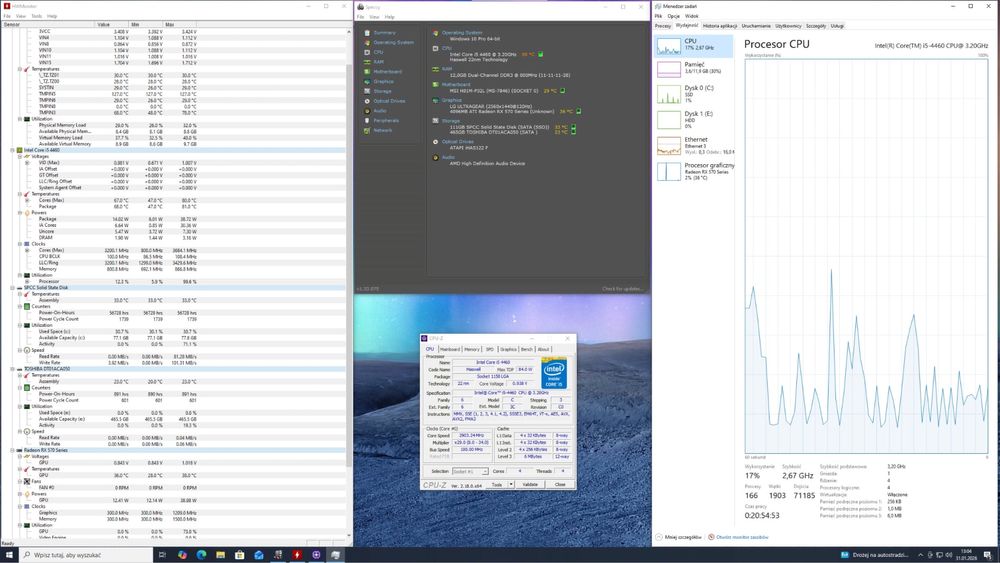This screenshot has width=1000, height=563.
Task: Switch to Uruchamianie tab in Task Manager
Action: (756, 26)
